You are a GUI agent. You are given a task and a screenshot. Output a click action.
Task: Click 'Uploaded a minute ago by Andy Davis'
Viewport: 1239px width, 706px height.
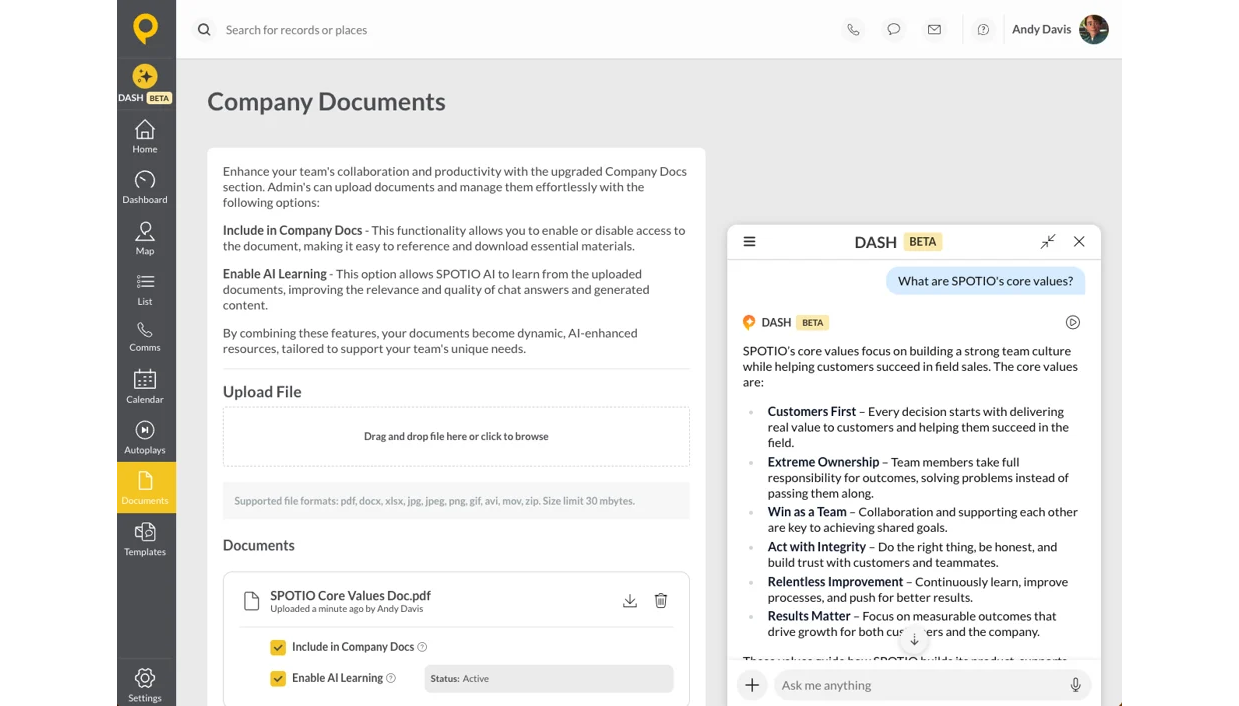346,609
